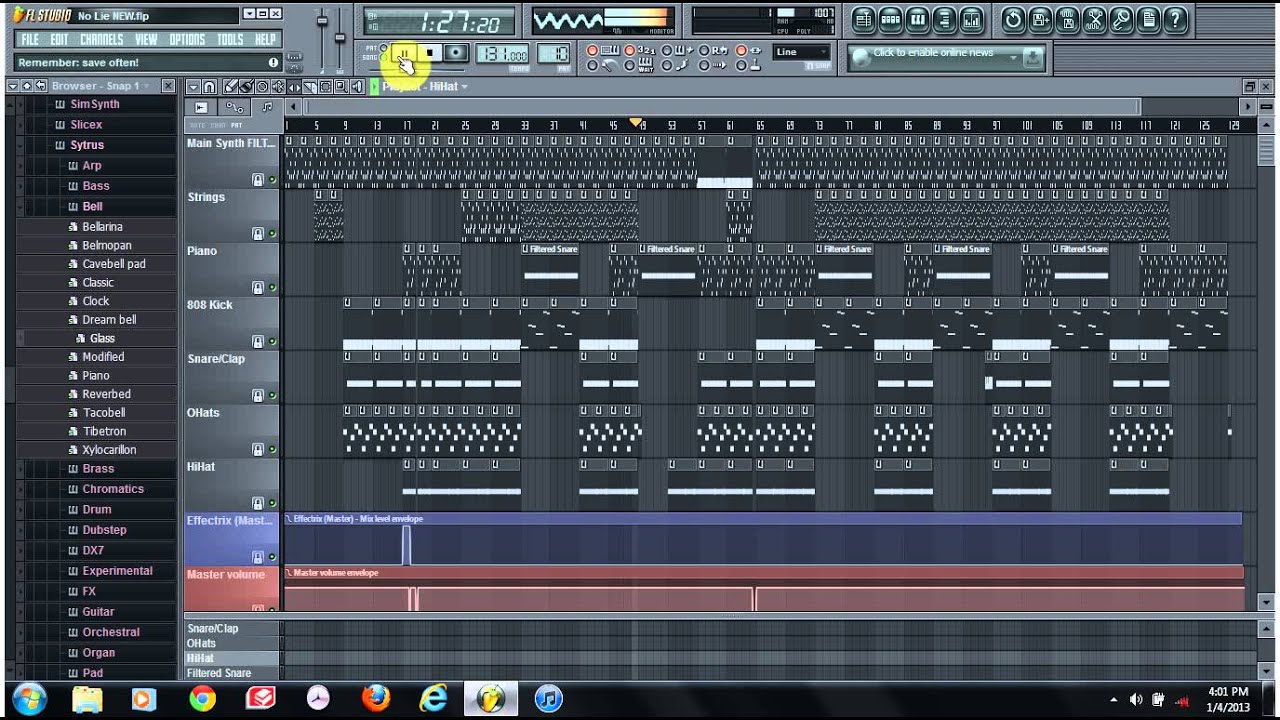
Task: Select the Zoom magnifier tool in Playlist
Action: point(341,87)
